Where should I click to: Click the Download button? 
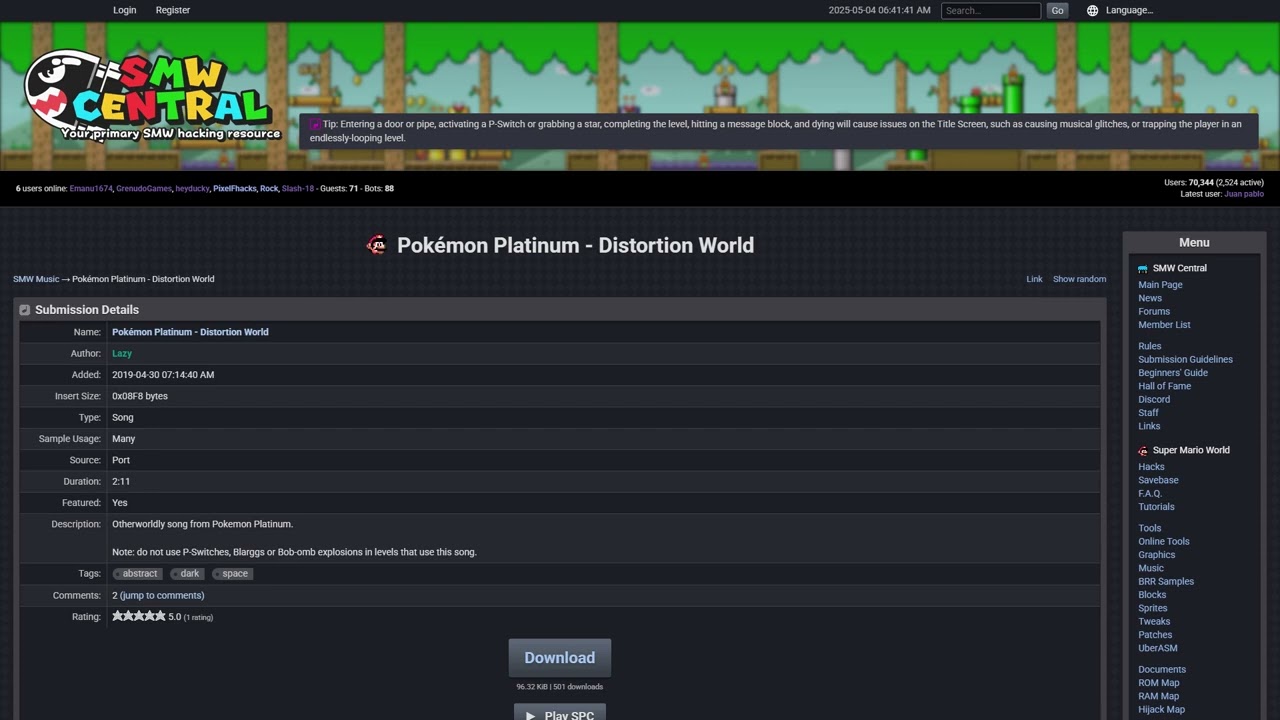[560, 658]
